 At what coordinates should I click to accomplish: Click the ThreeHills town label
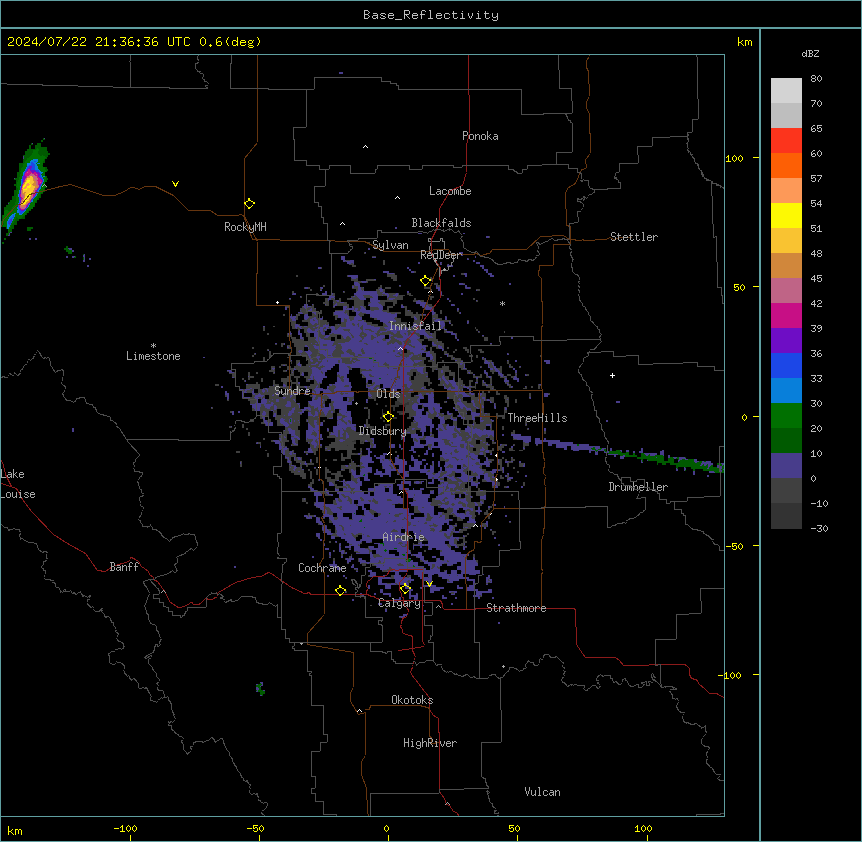pyautogui.click(x=537, y=418)
